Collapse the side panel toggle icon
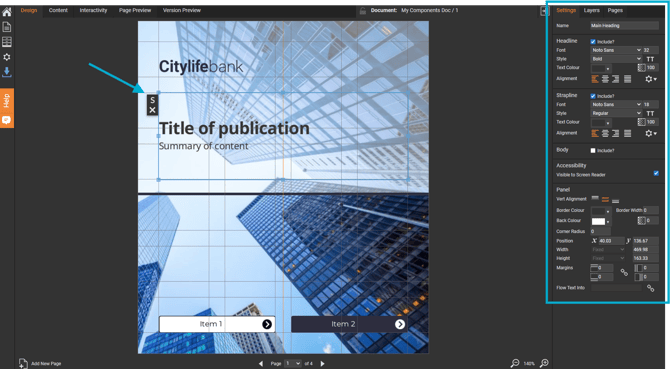Image resolution: width=670 pixels, height=369 pixels. (x=544, y=12)
